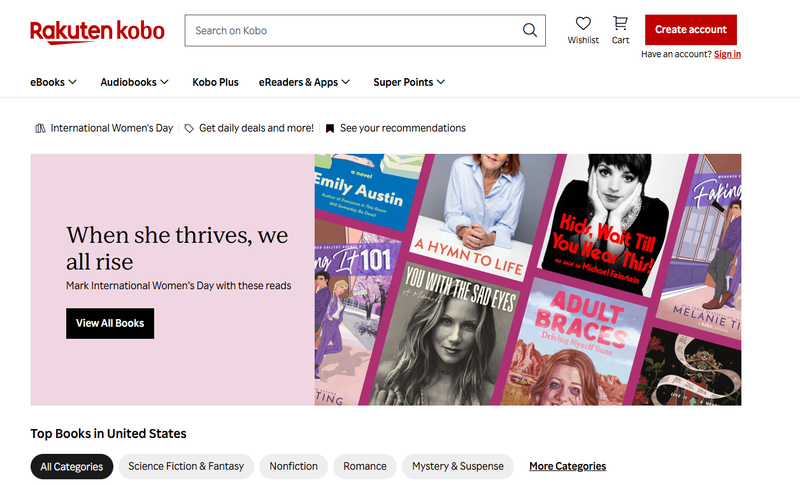
Task: Click the search magnifier icon
Action: coord(530,31)
